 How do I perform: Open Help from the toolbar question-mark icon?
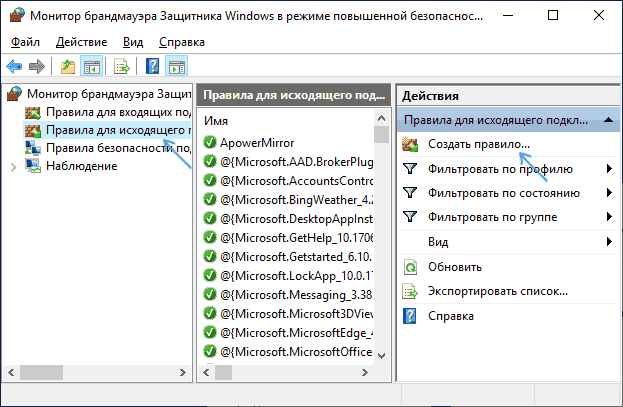152,67
